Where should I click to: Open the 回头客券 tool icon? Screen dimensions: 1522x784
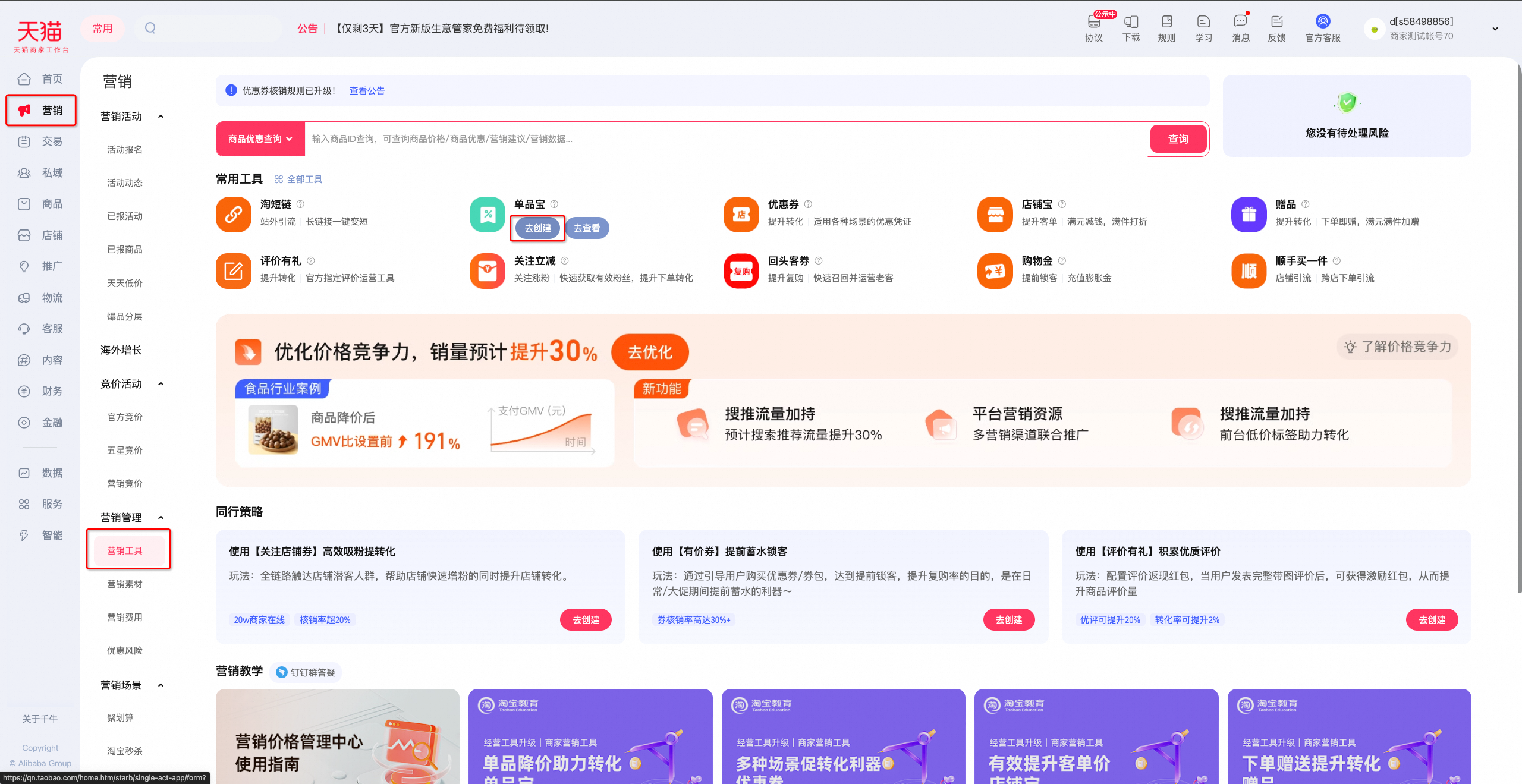pyautogui.click(x=741, y=270)
